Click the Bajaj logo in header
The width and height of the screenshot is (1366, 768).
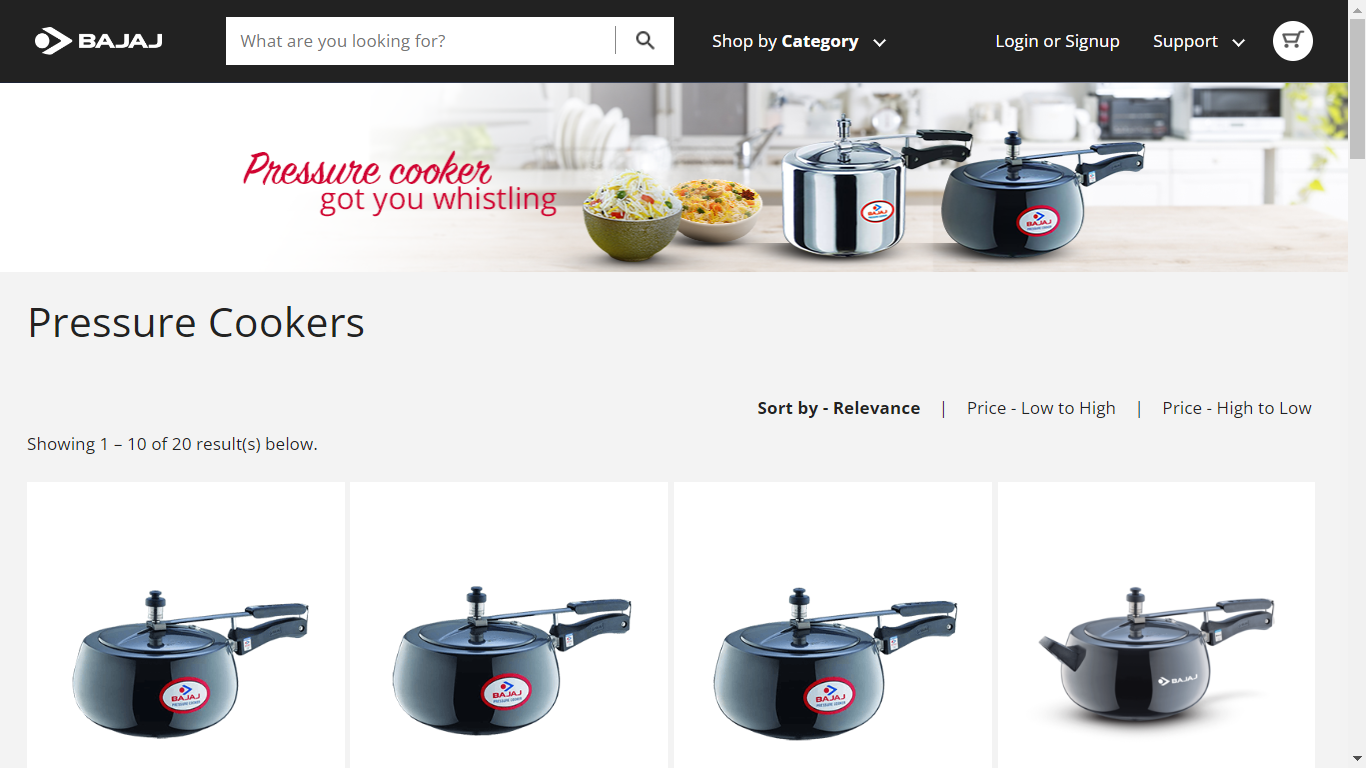point(98,41)
